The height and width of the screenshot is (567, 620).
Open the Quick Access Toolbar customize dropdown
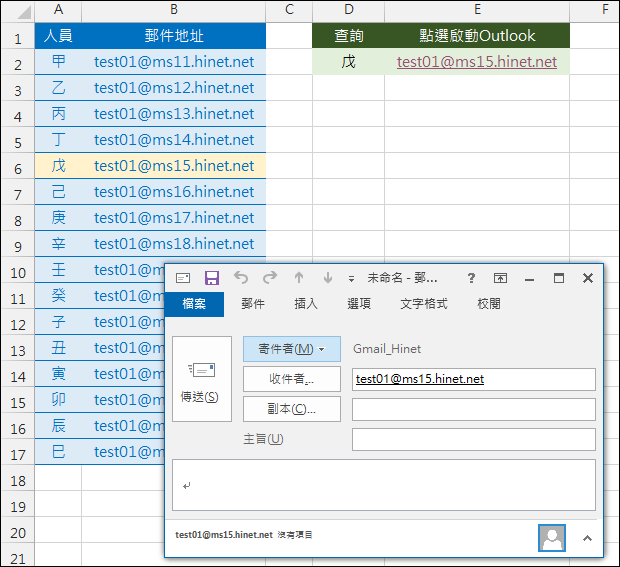click(351, 279)
